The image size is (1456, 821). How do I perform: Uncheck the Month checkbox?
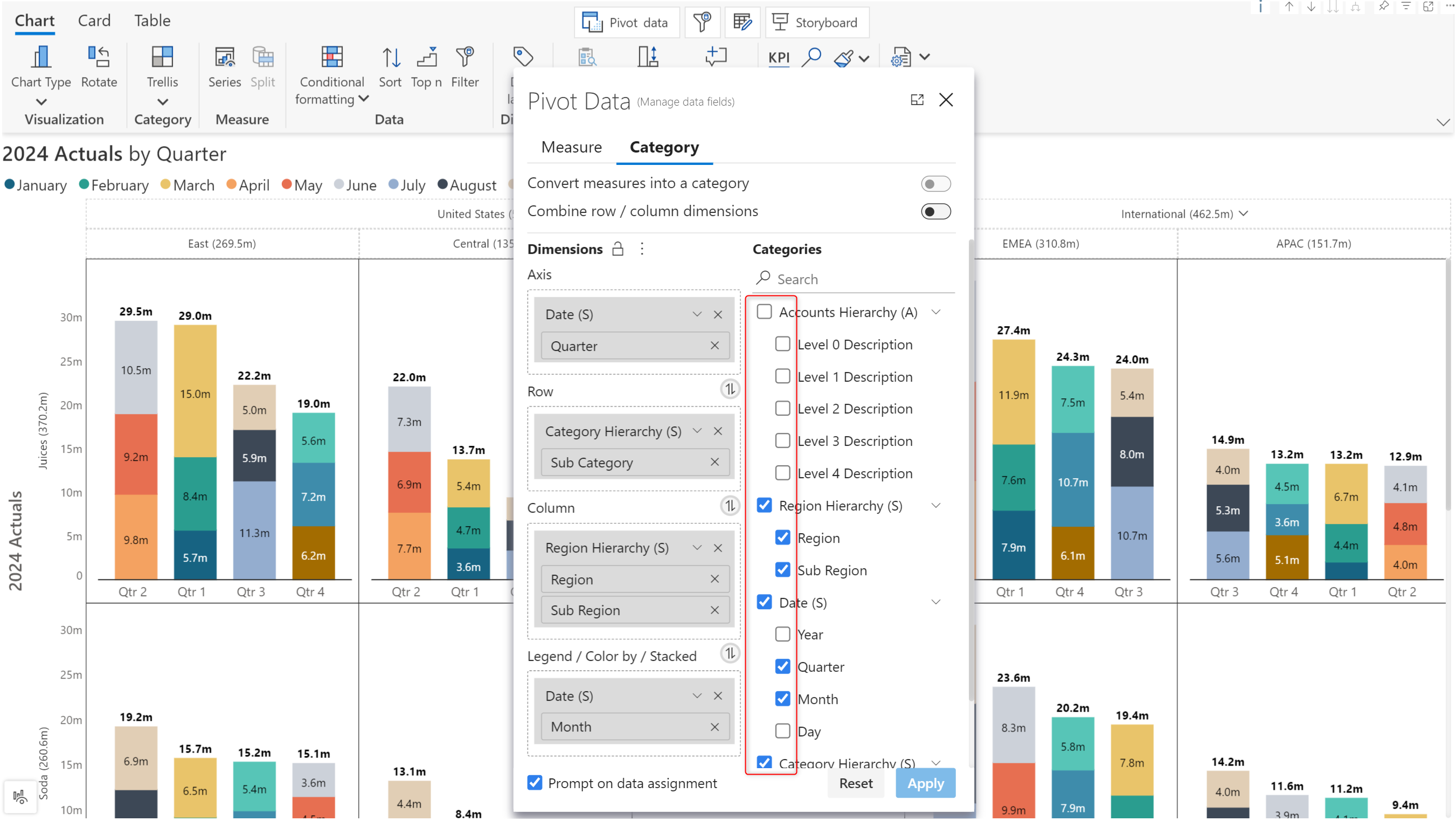point(782,699)
